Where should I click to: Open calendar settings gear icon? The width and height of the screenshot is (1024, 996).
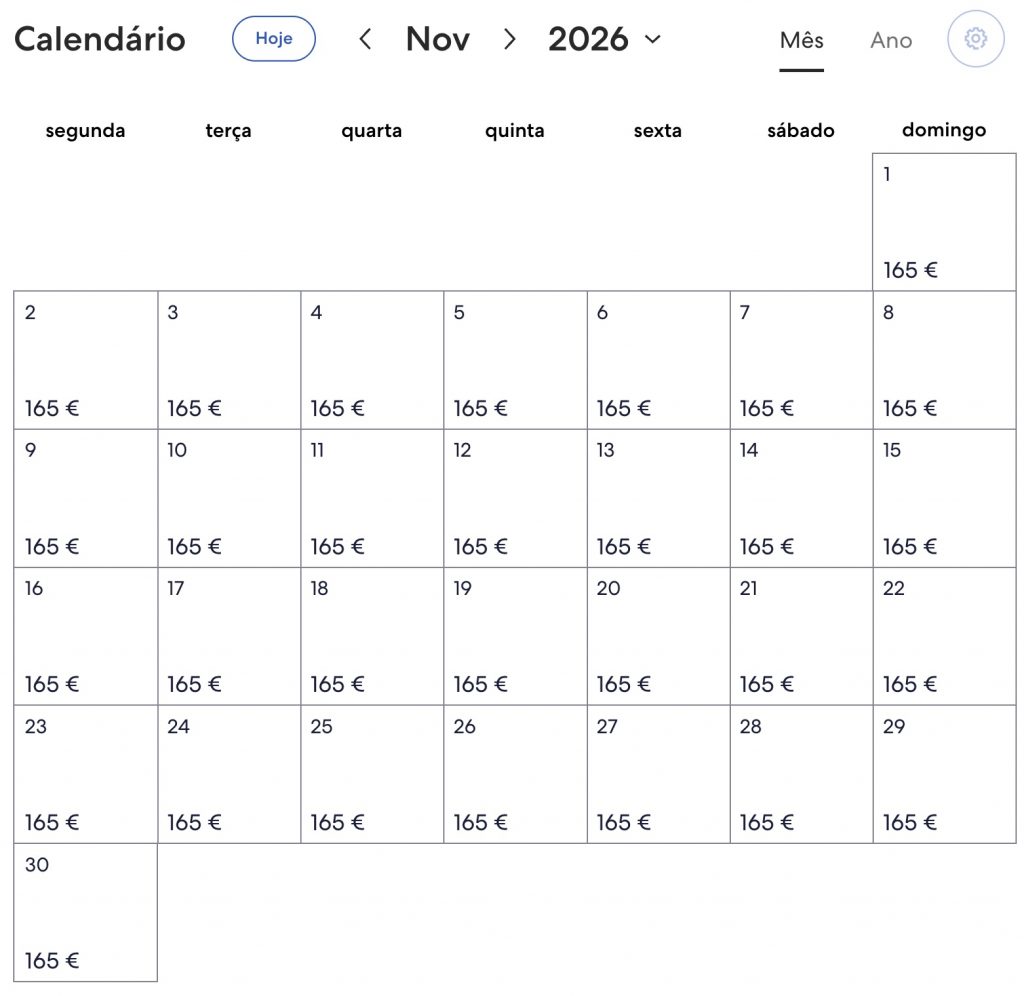[975, 39]
